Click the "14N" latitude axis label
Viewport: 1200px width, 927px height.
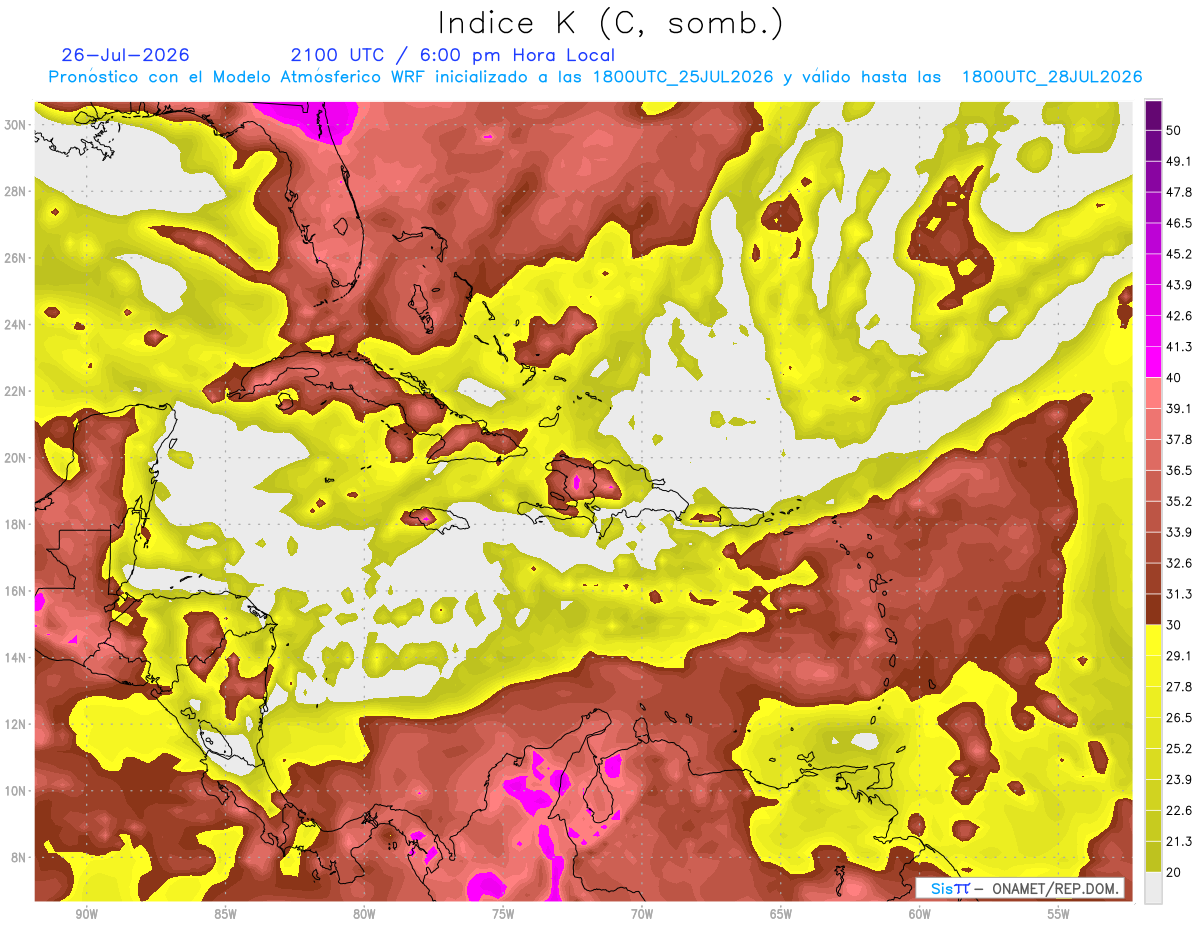15,658
